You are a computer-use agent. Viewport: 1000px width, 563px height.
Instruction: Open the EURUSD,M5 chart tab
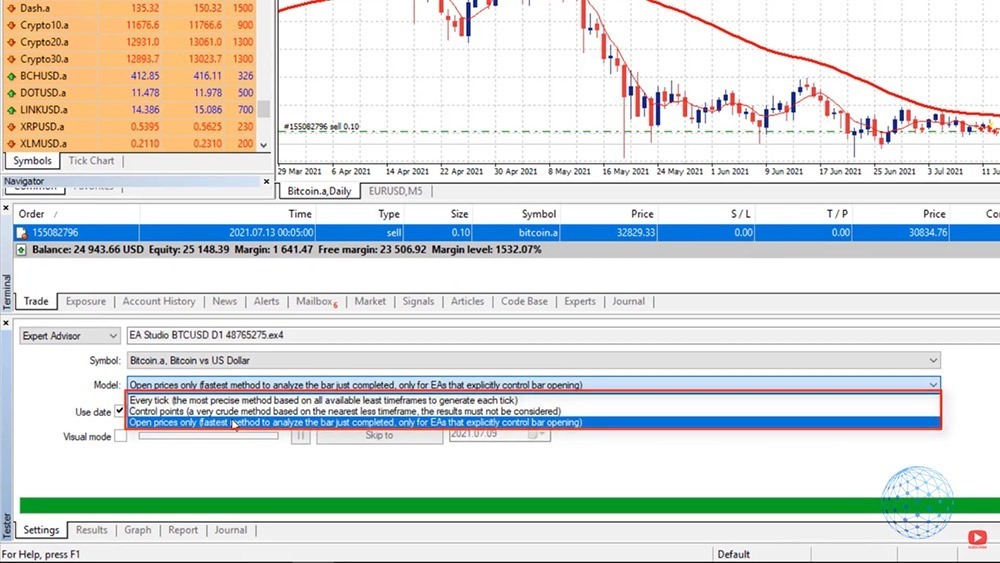[x=395, y=191]
